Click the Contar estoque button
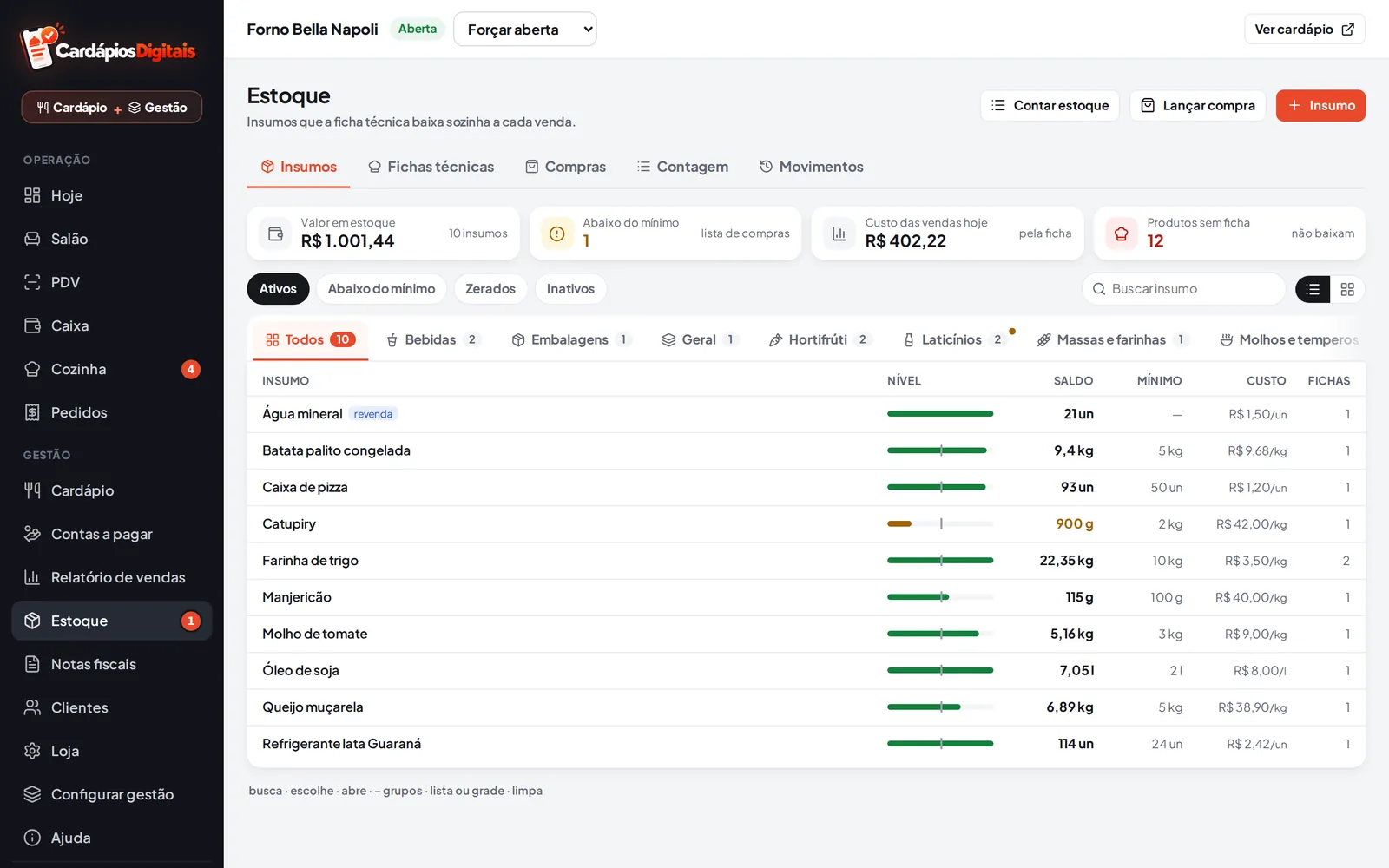This screenshot has width=1389, height=868. point(1050,106)
